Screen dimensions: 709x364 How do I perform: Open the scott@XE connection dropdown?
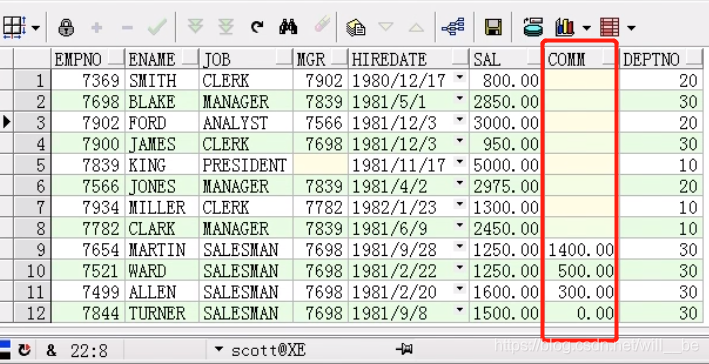coord(219,349)
